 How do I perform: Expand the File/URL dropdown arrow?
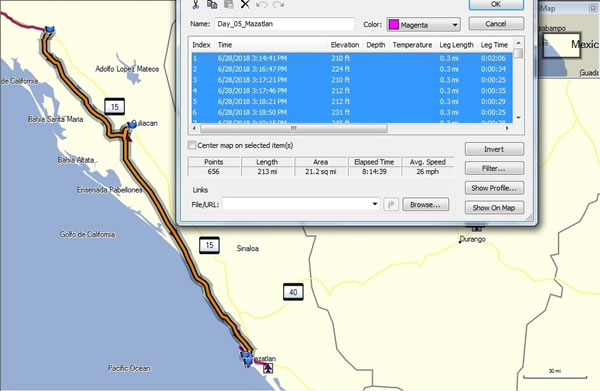375,204
